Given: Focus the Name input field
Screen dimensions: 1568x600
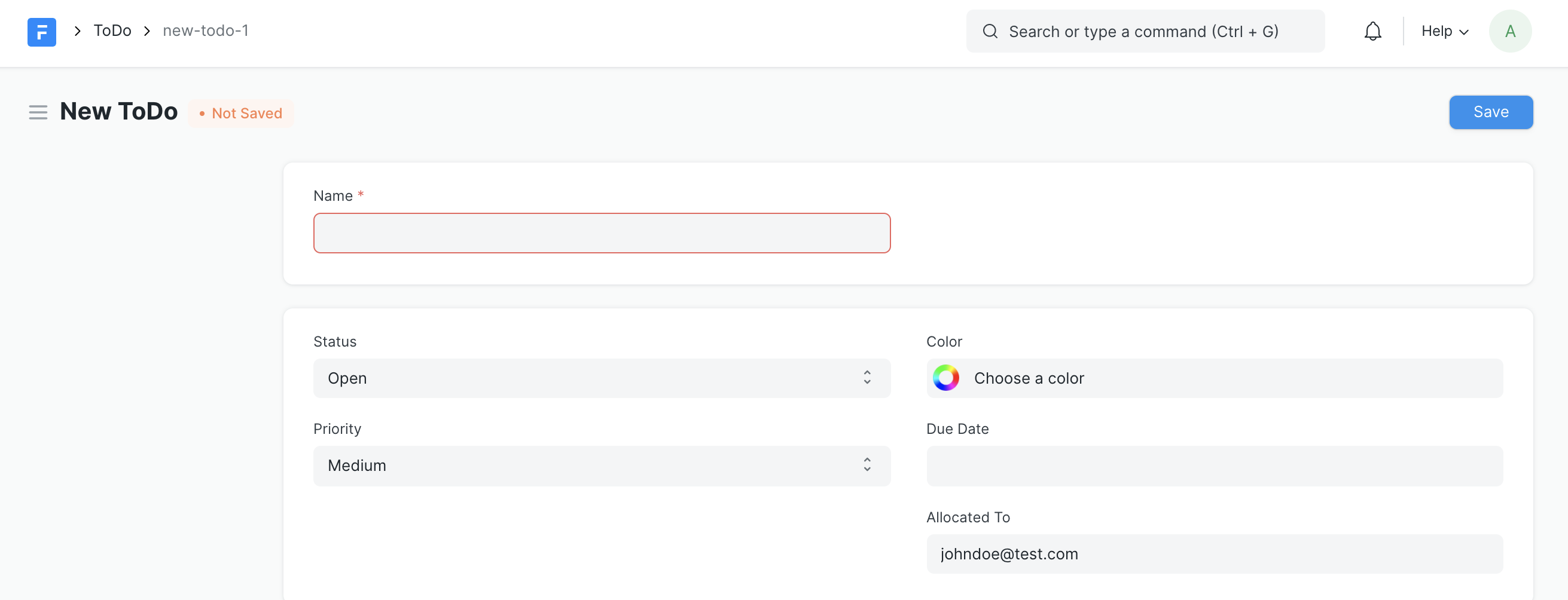Looking at the screenshot, I should pyautogui.click(x=602, y=233).
